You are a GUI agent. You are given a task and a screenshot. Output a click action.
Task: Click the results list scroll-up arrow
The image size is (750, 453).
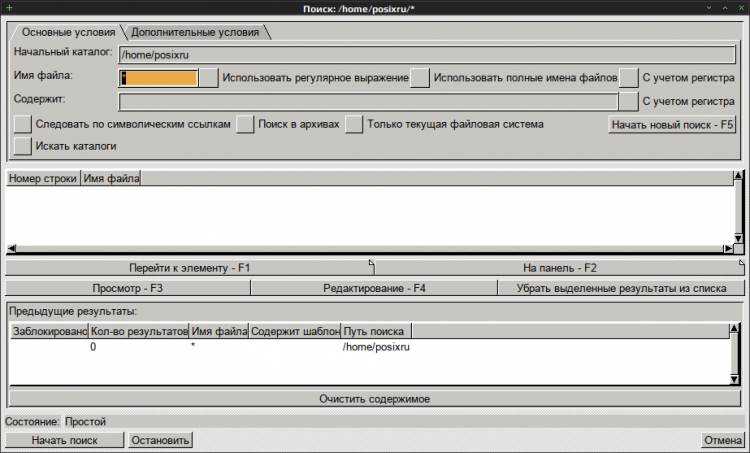click(x=738, y=176)
